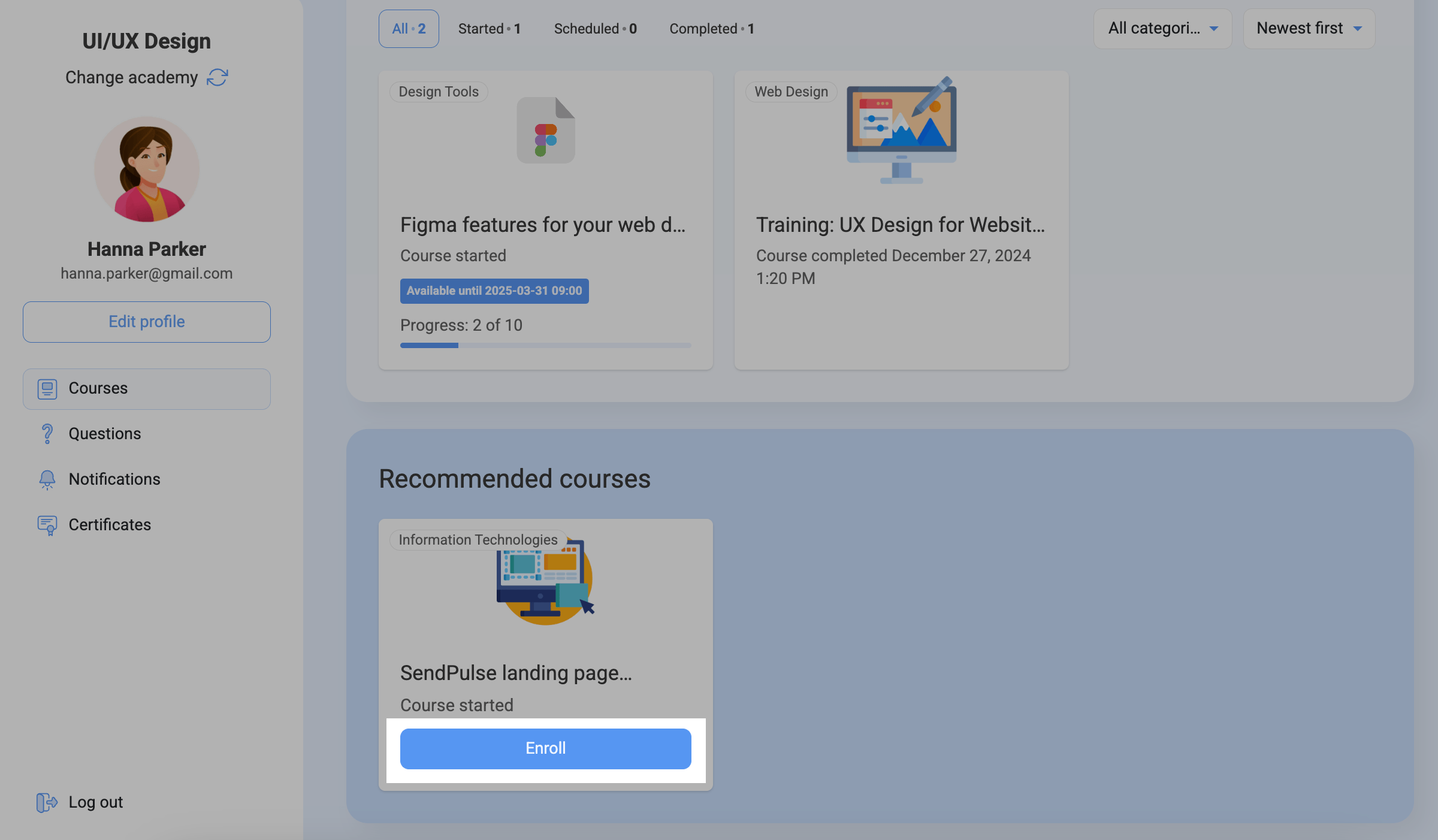Click the Certificates icon in sidebar
This screenshot has height=840, width=1438.
coord(47,525)
